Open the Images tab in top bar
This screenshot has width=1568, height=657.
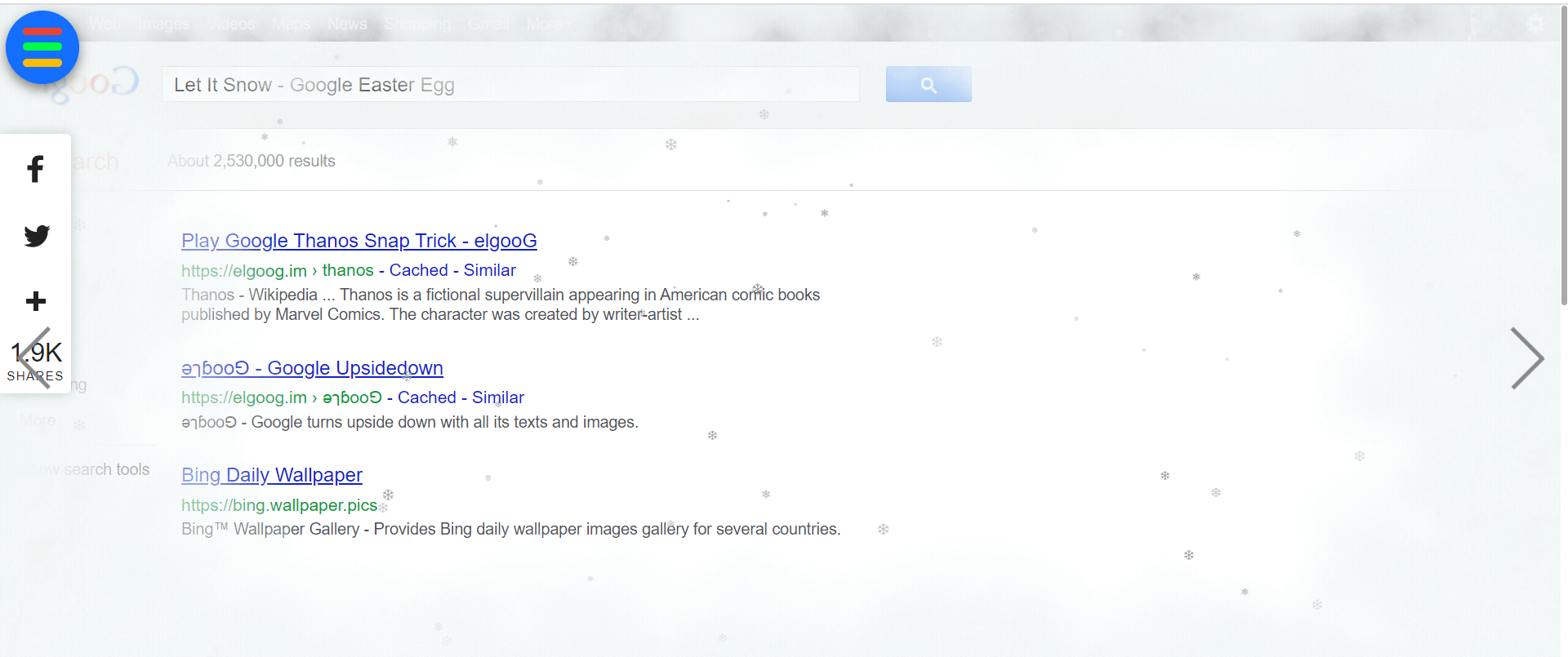click(x=163, y=24)
